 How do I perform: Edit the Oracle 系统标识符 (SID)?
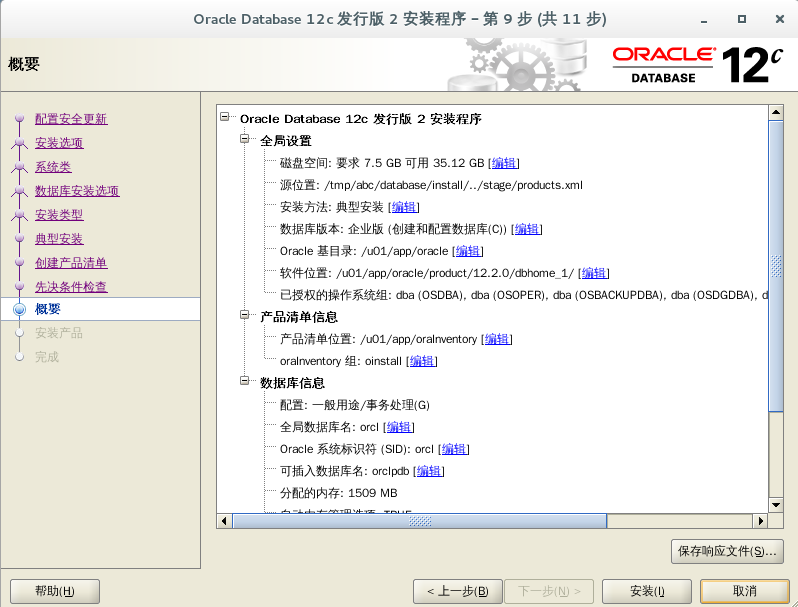[x=454, y=449]
